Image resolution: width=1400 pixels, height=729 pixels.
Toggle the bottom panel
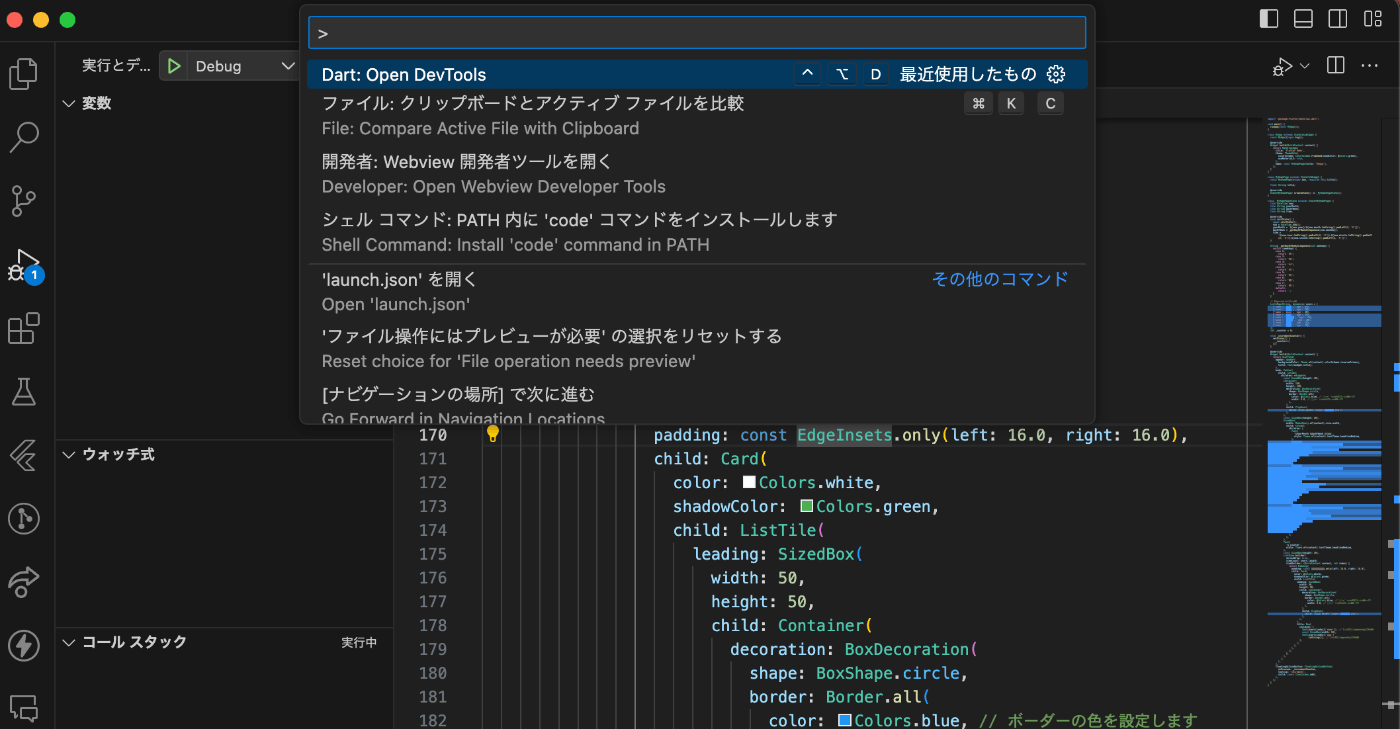(x=1303, y=19)
